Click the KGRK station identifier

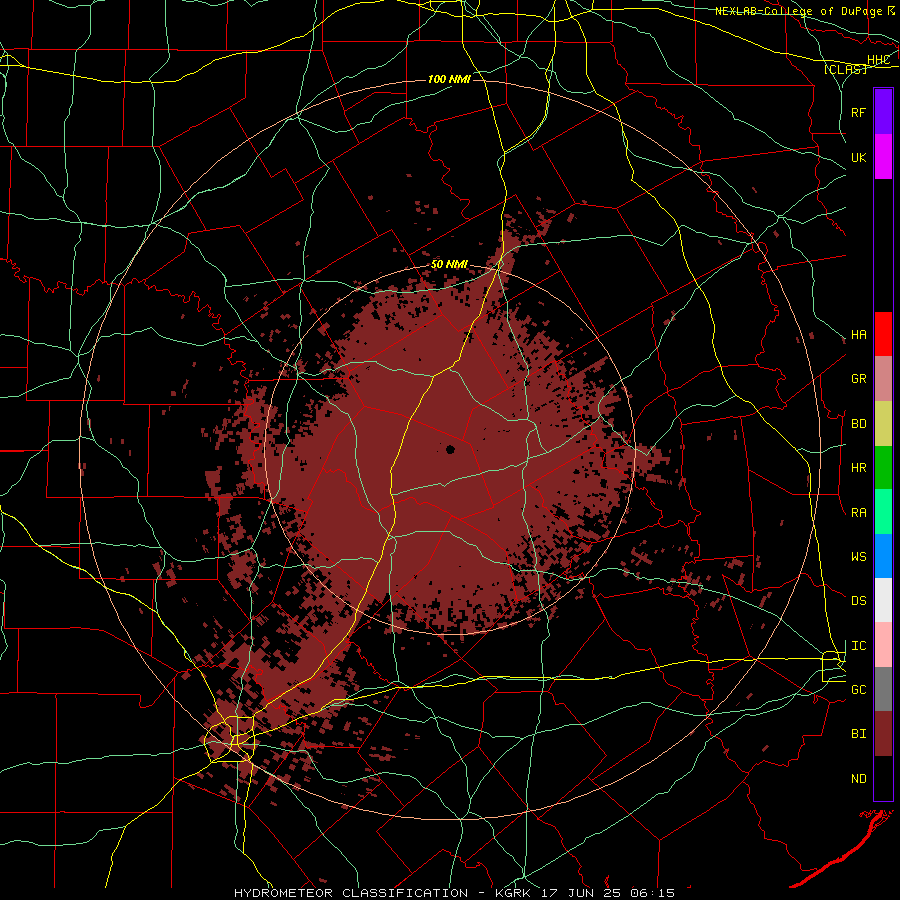point(514,893)
